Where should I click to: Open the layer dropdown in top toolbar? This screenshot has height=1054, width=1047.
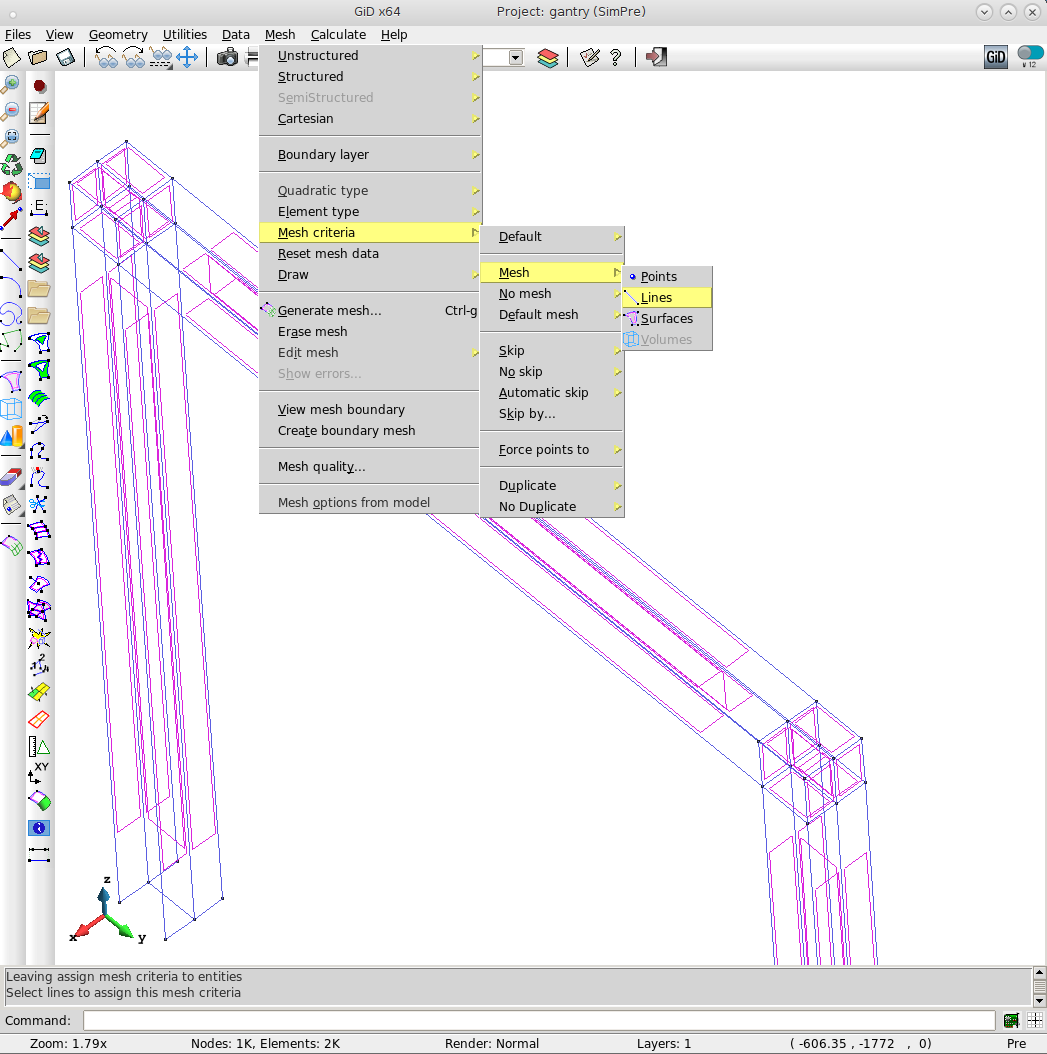pos(515,58)
